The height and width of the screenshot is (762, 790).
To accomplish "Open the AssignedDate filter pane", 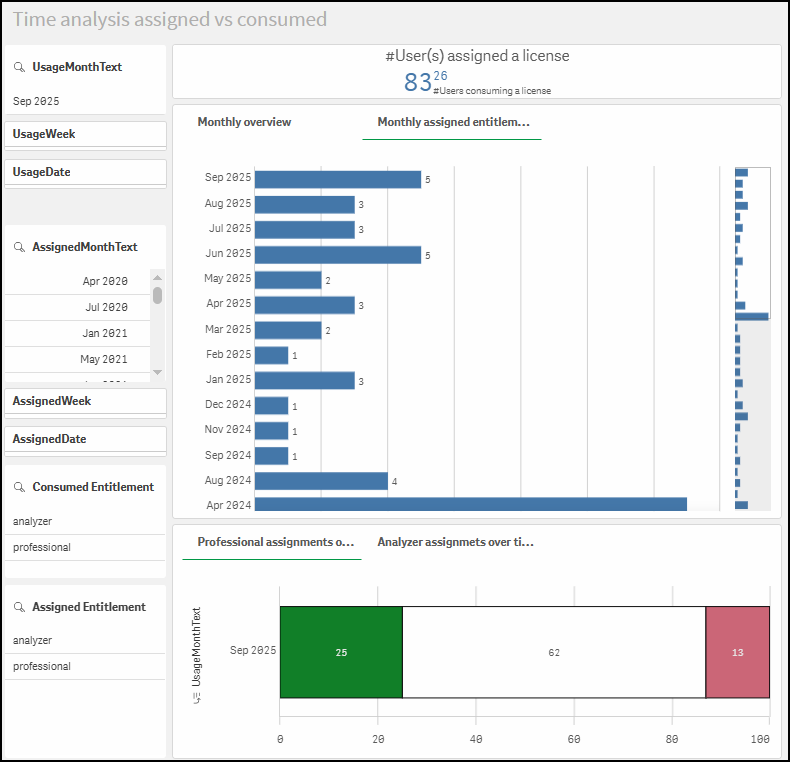I will (85, 439).
